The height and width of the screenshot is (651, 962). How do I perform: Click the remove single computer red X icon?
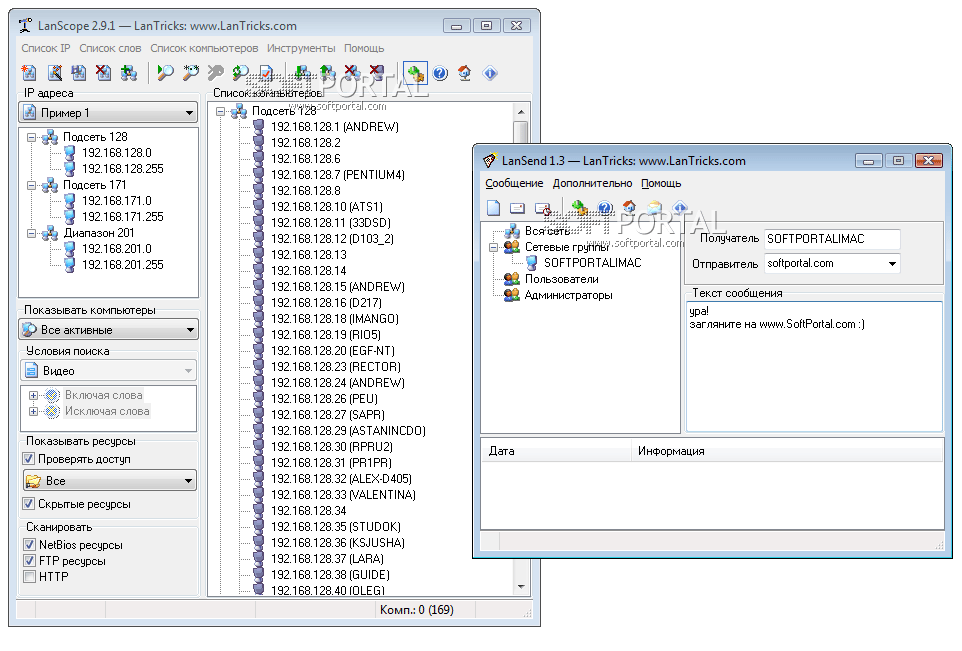[x=377, y=73]
